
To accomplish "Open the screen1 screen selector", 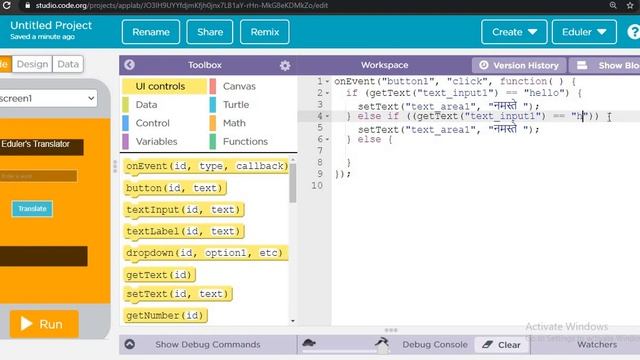I will (x=48, y=98).
